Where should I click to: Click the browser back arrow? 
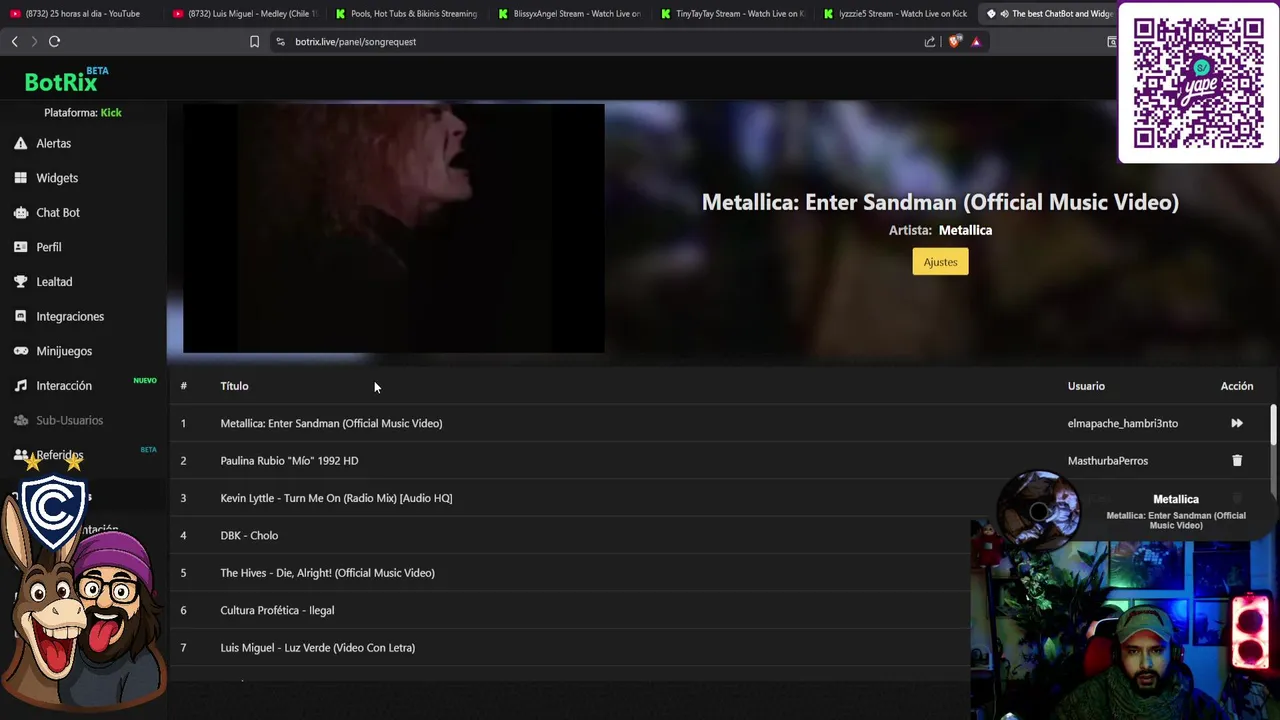[14, 41]
